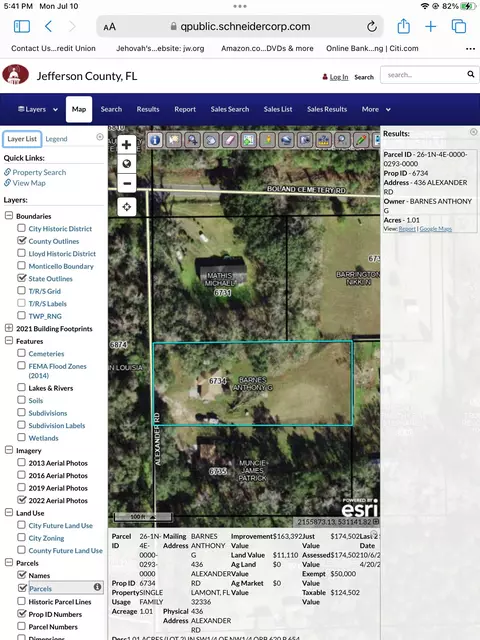Open Safari sidebar panel
This screenshot has height=640, width=480.
(22, 27)
